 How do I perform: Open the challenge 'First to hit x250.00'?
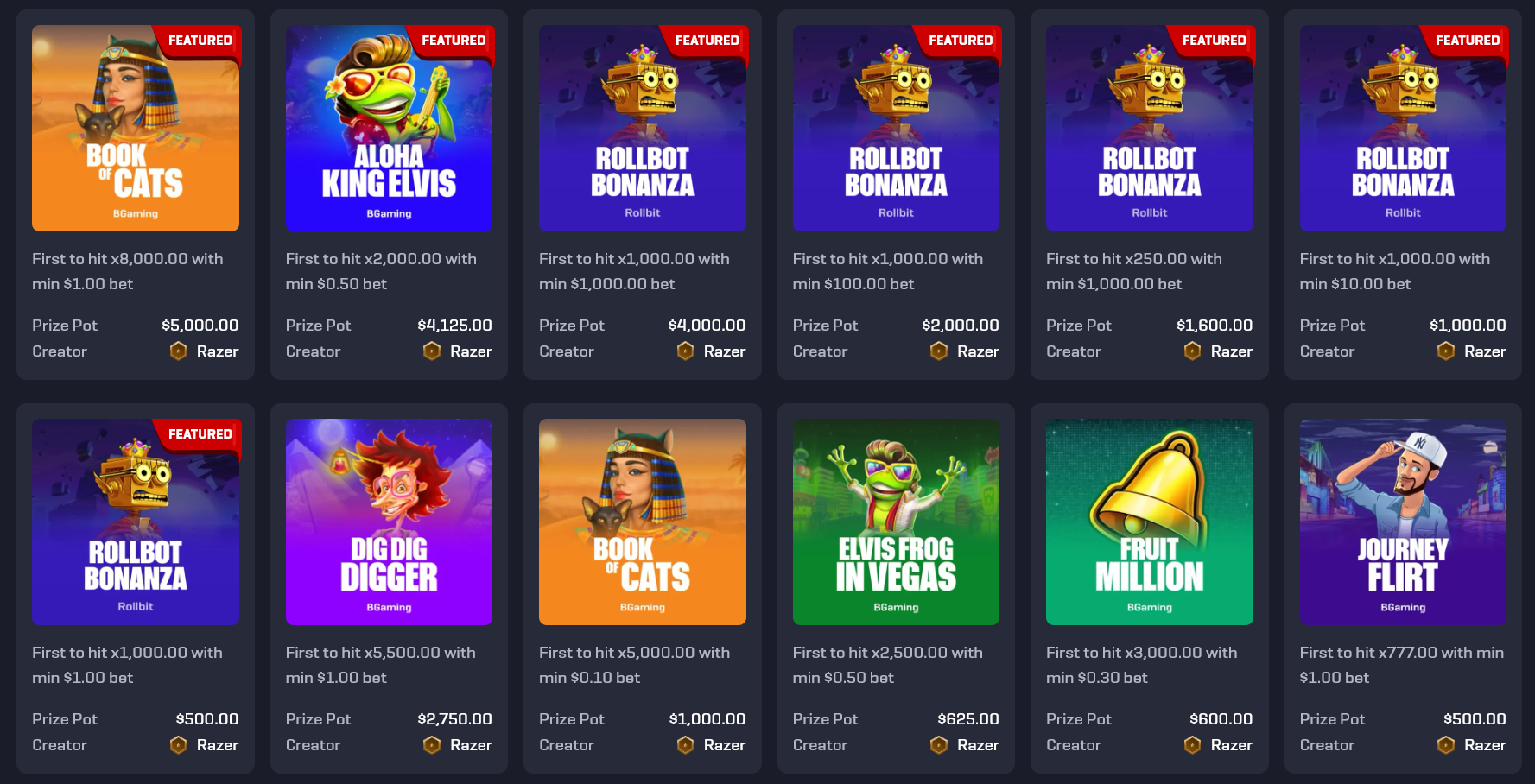[x=1133, y=271]
